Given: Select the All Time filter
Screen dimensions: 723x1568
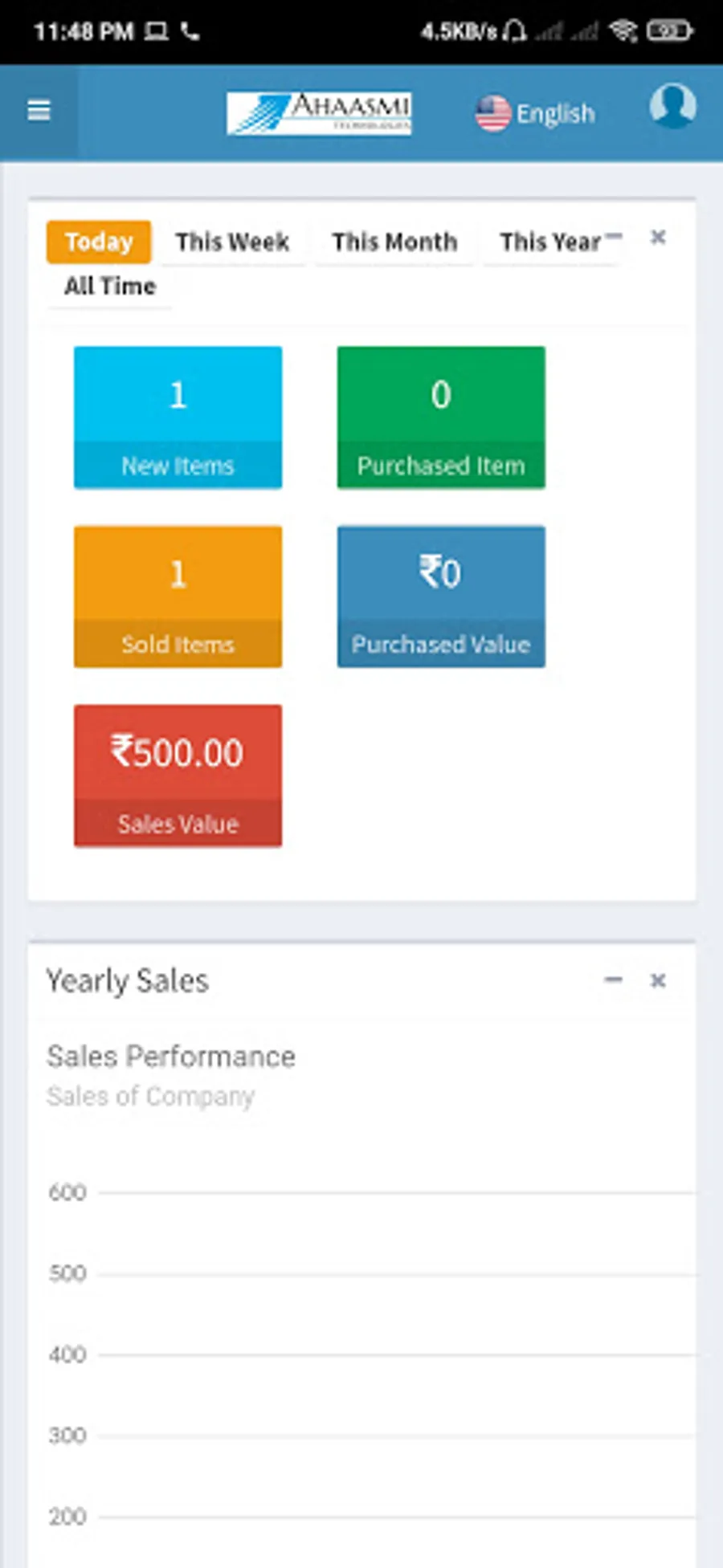Looking at the screenshot, I should (x=110, y=286).
